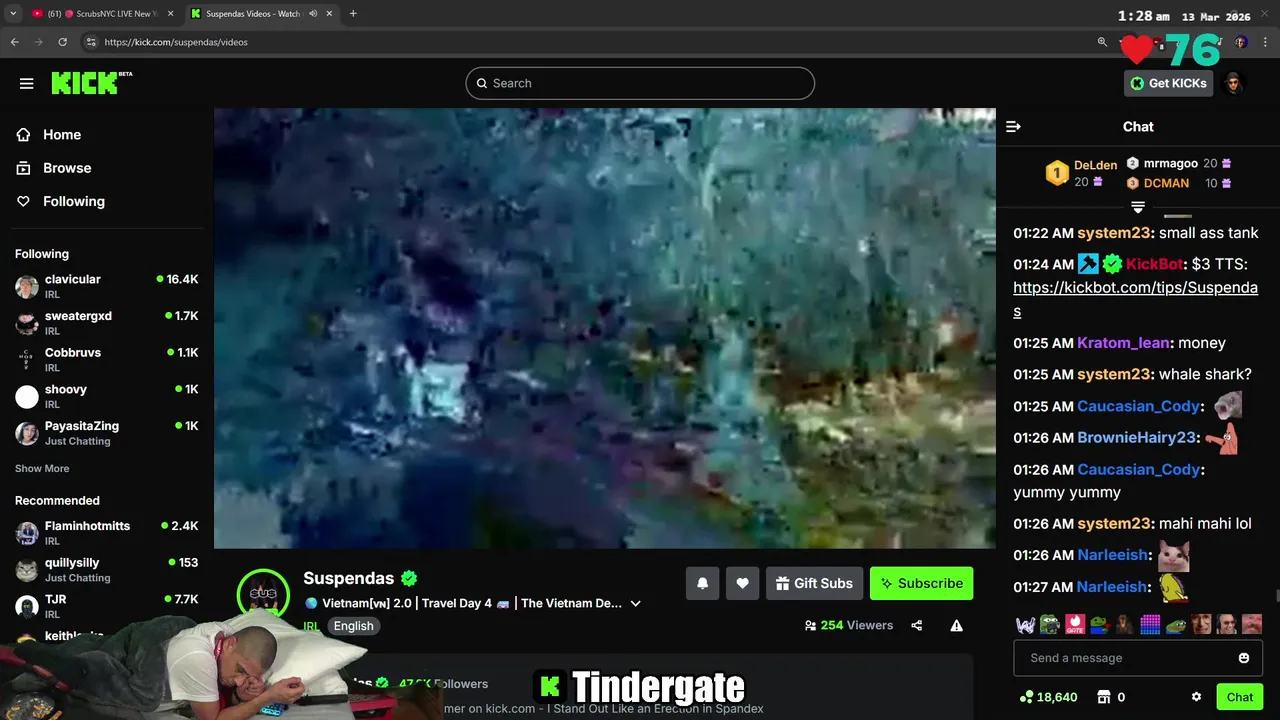Viewport: 1280px width, 720px height.
Task: Open Browse in sidebar
Action: [67, 168]
